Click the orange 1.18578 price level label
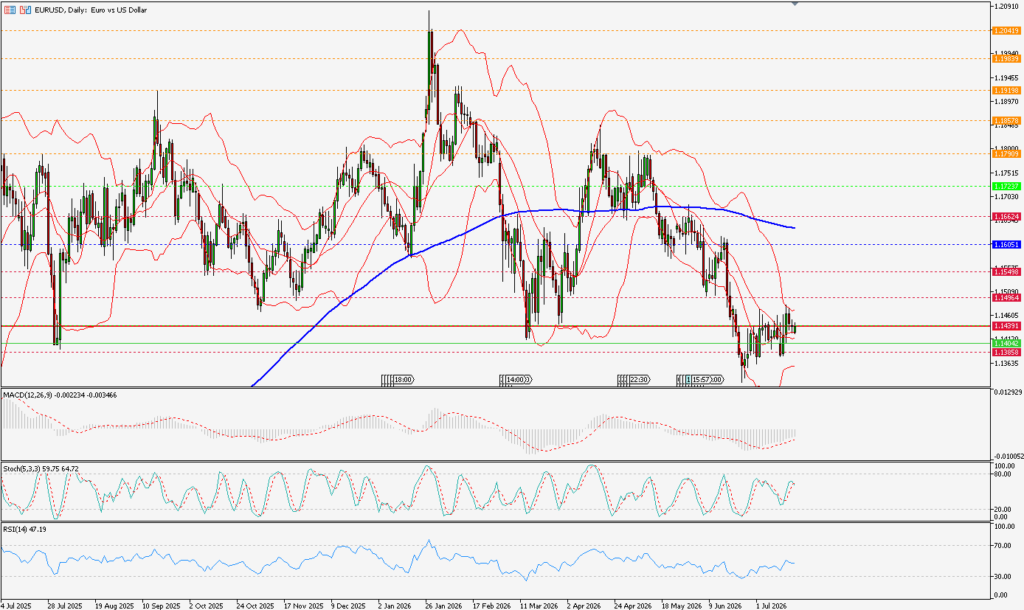The image size is (1024, 610). [1006, 121]
